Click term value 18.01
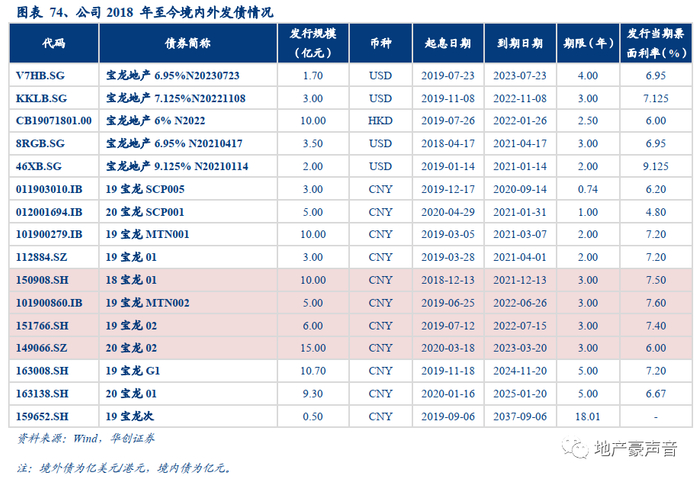Screen dimensions: 700x479 (x=588, y=416)
